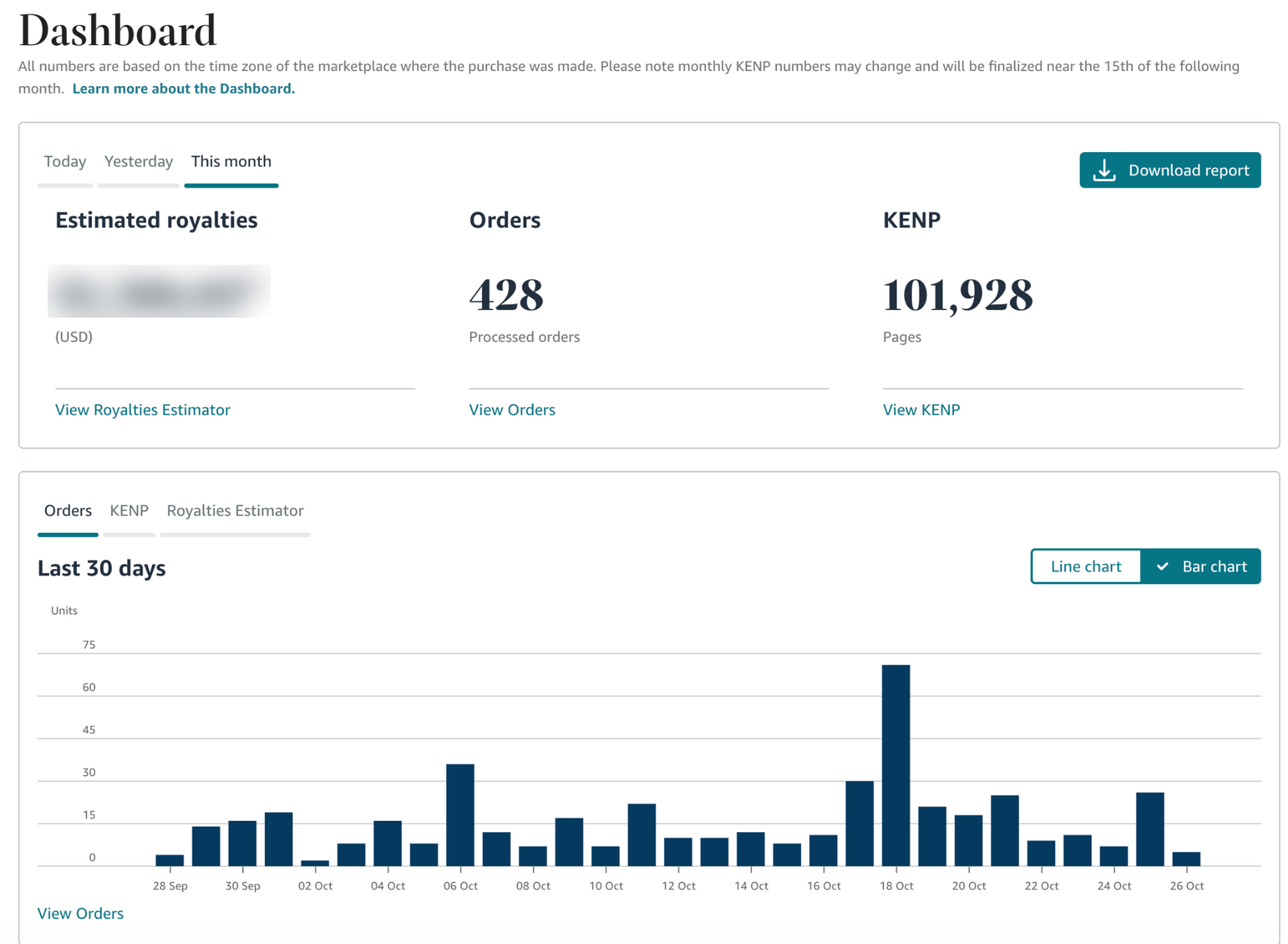Screen dimensions: 1288x944
Task: Click the 02 Oct bar in chart
Action: point(315,863)
